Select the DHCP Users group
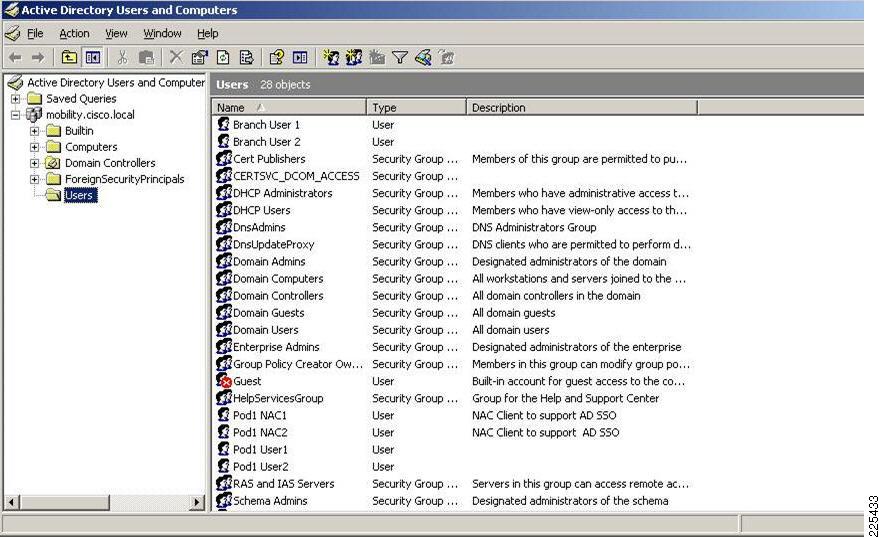This screenshot has width=879, height=537. click(x=261, y=210)
